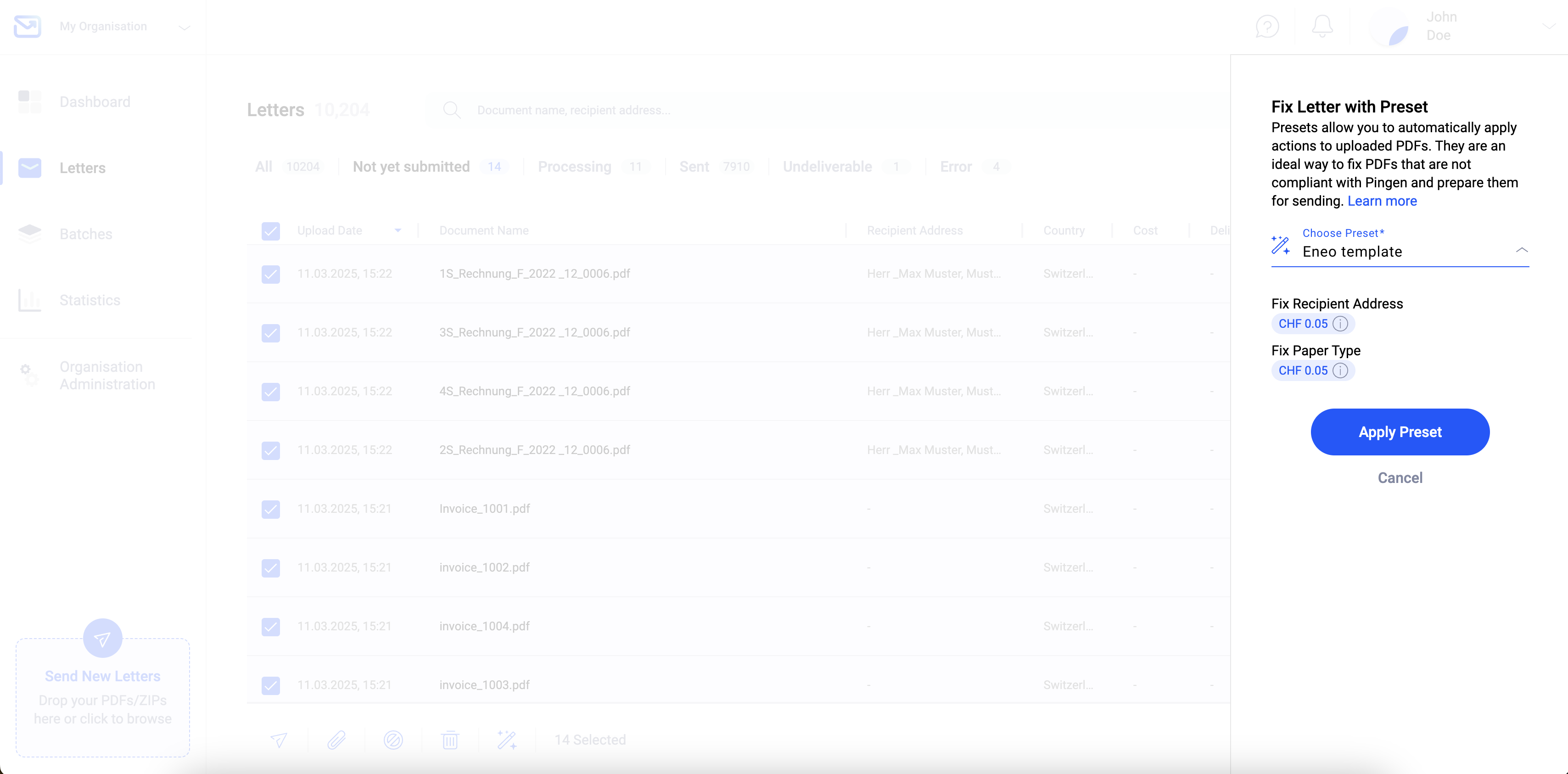This screenshot has width=1568, height=774.
Task: Uncheck invoice_1003.pdf row checkbox
Action: click(x=271, y=686)
